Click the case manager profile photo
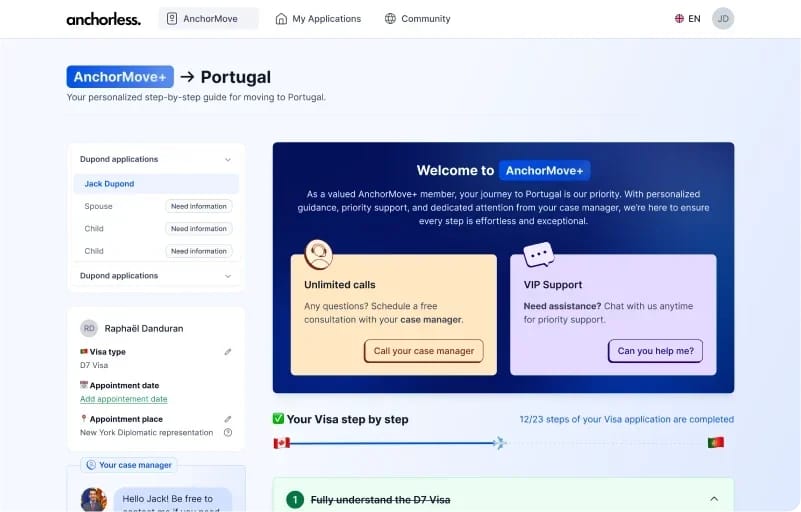The height and width of the screenshot is (512, 801). point(94,499)
